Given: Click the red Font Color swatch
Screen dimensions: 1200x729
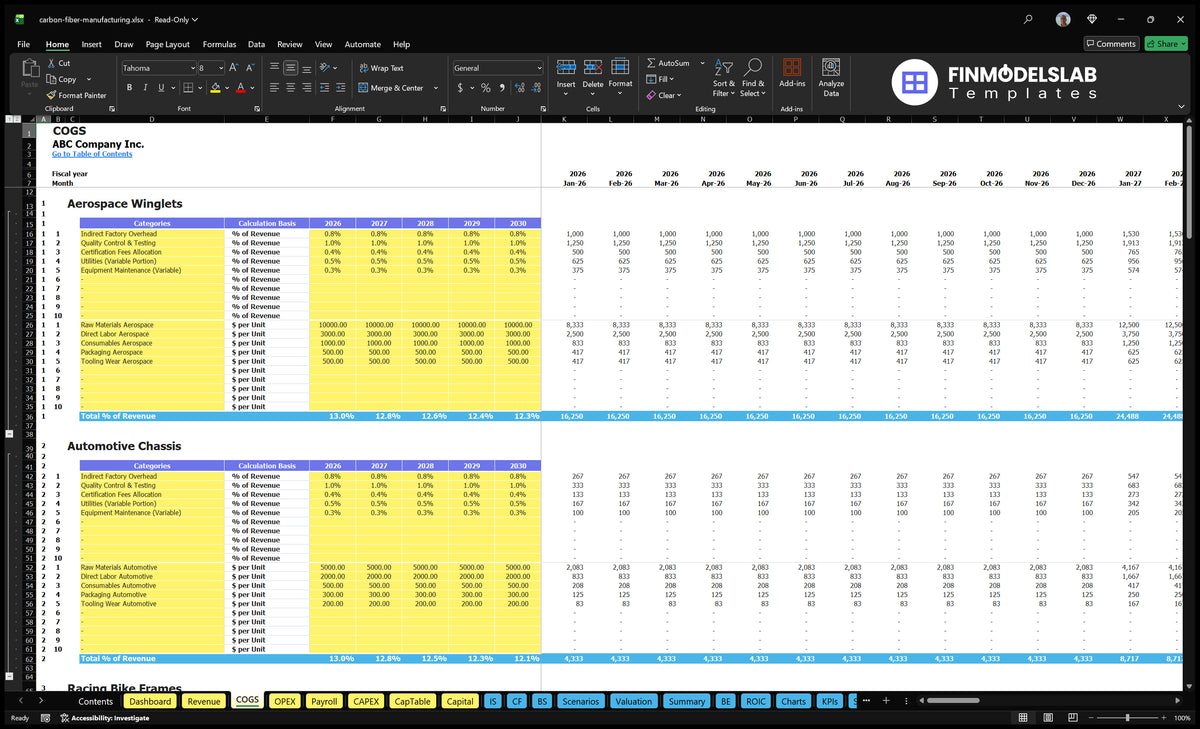Looking at the screenshot, I should 240,88.
